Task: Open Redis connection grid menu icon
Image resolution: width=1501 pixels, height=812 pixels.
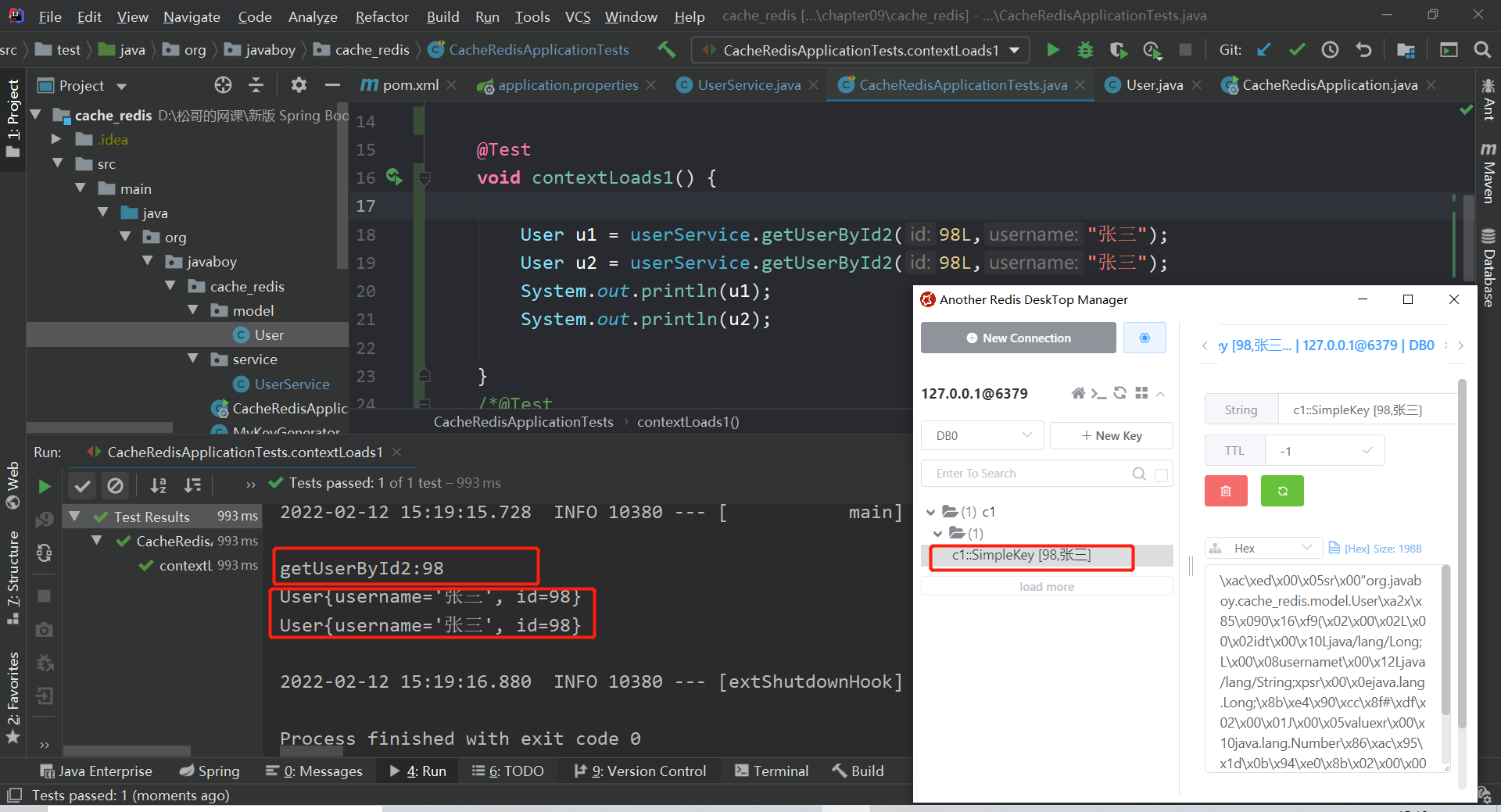Action: click(1141, 393)
